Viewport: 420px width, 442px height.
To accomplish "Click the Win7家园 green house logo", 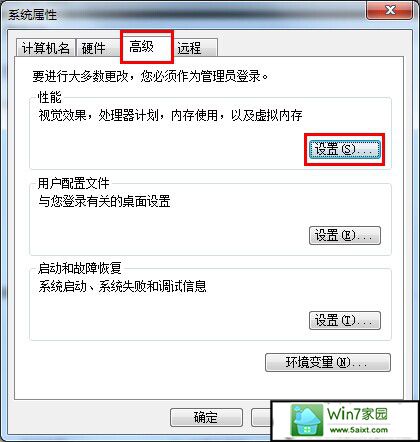I will pyautogui.click(x=307, y=420).
